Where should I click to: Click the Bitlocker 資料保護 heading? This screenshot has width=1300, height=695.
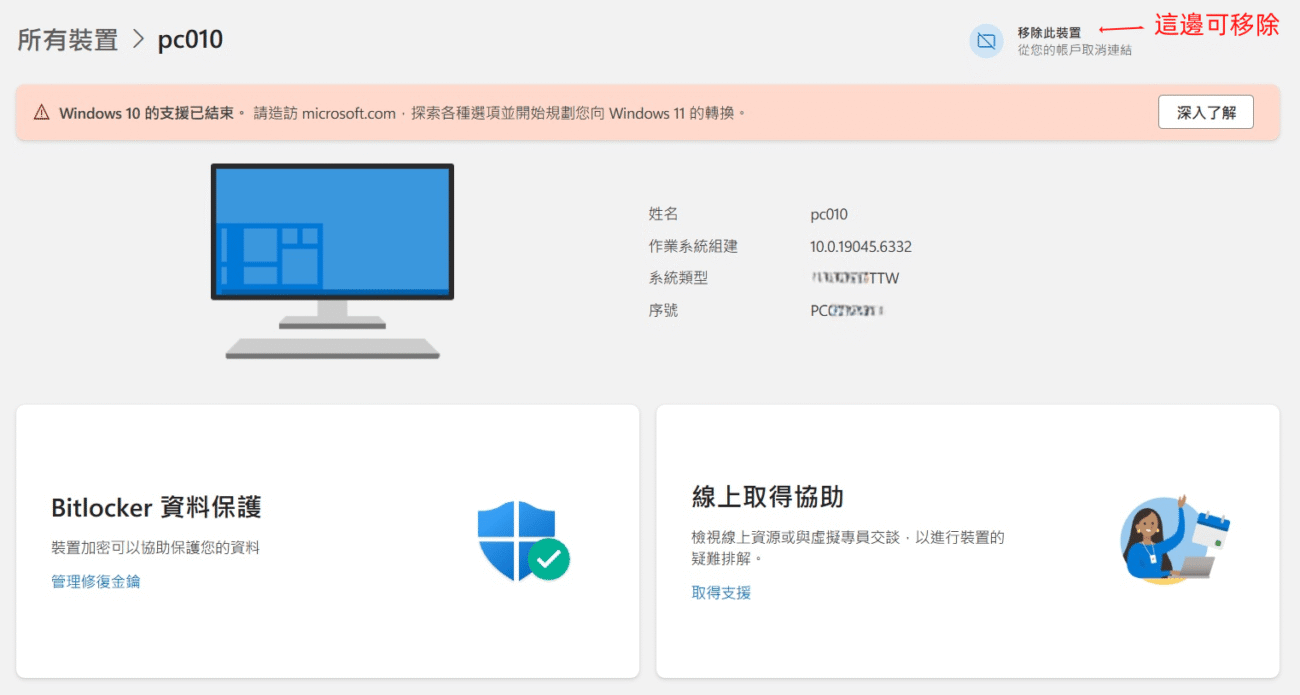tap(156, 507)
